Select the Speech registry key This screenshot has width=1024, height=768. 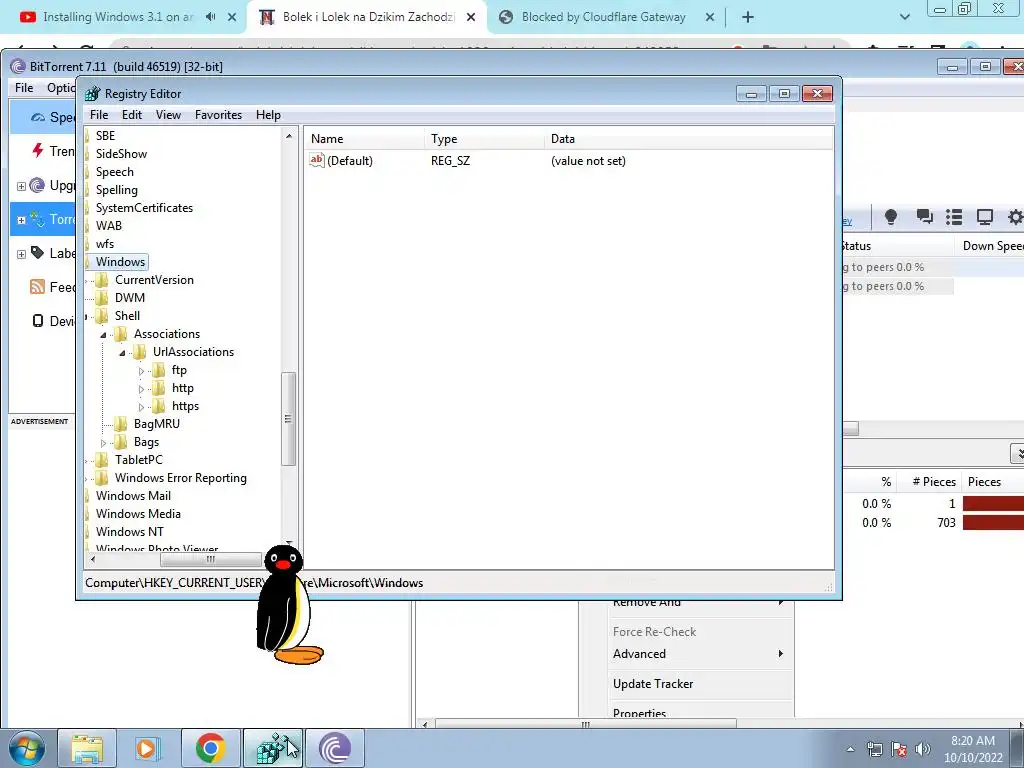click(x=114, y=172)
